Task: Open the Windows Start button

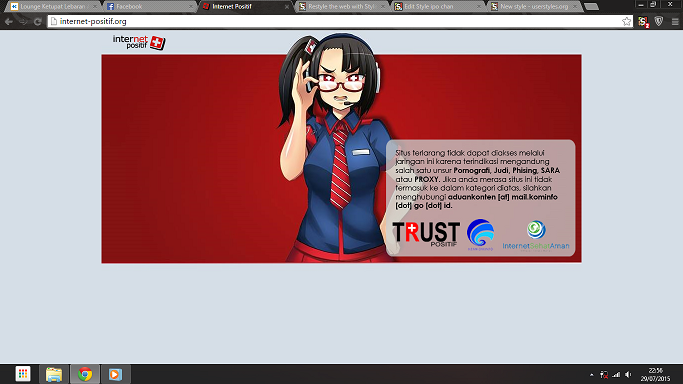Action: click(x=23, y=374)
